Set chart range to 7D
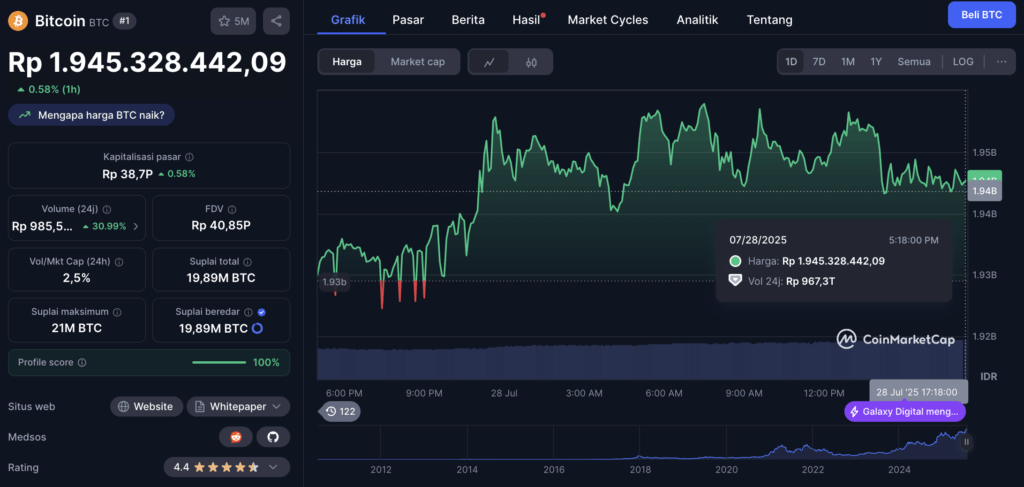1024x487 pixels. click(819, 62)
